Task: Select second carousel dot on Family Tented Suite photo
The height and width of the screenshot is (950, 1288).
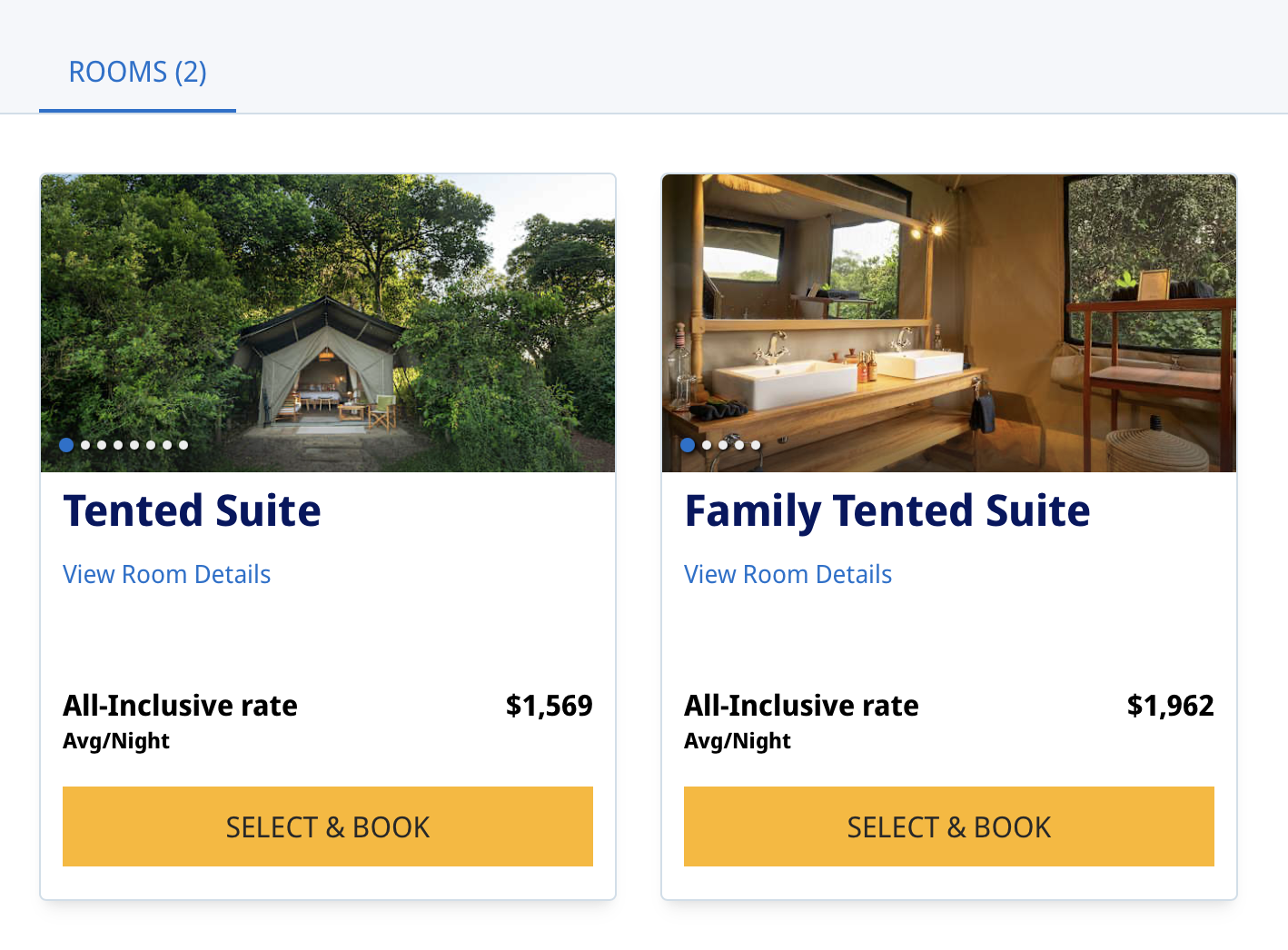Action: point(707,445)
